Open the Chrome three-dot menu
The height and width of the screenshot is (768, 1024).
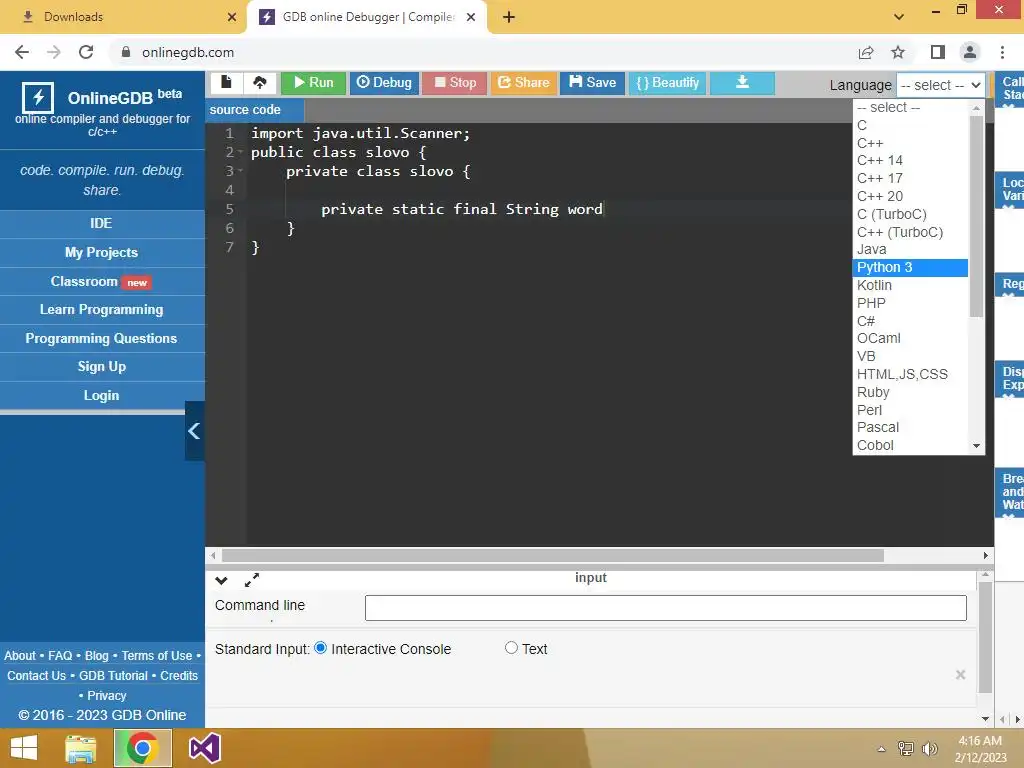pyautogui.click(x=1002, y=52)
